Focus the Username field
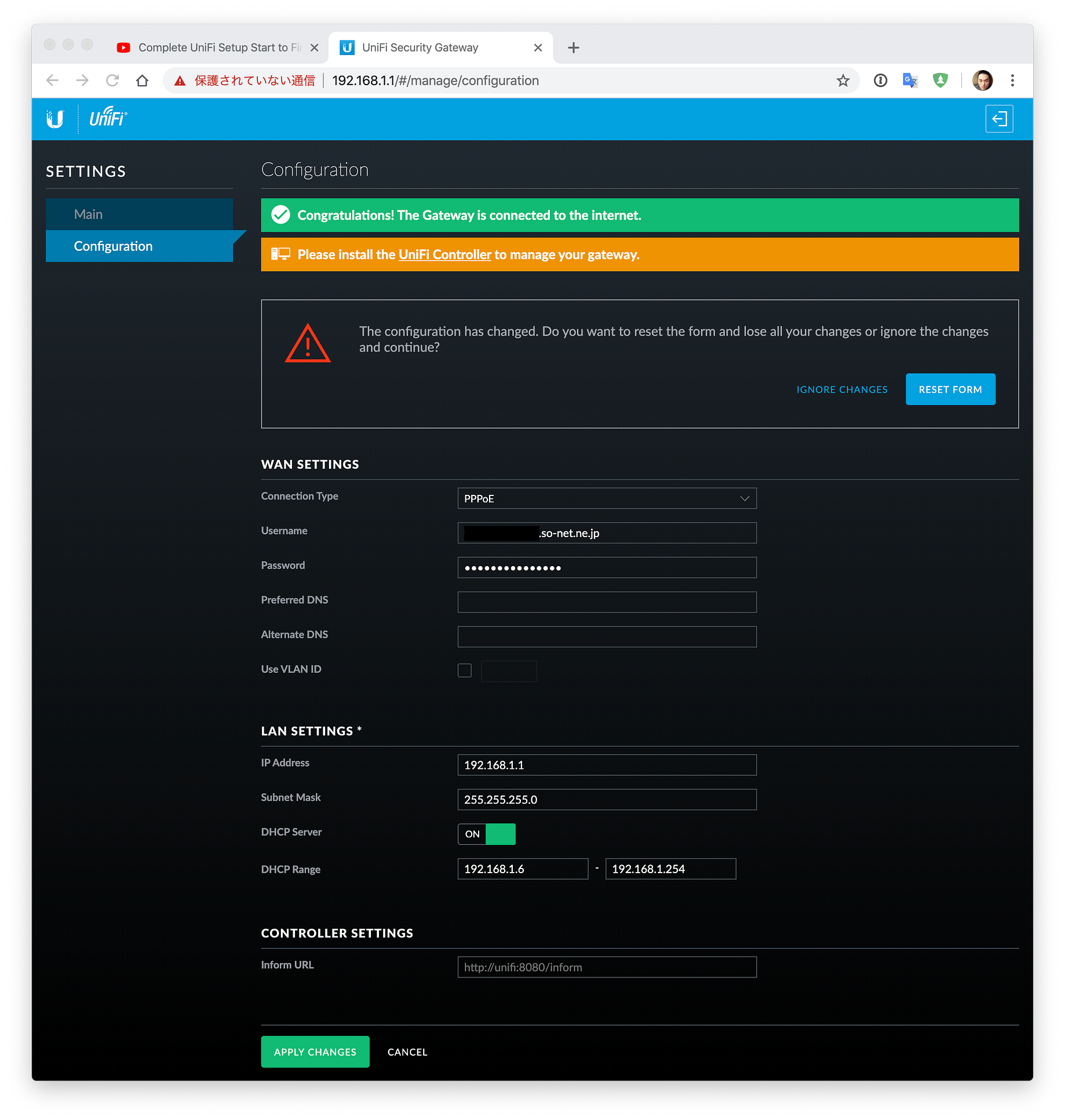Image resolution: width=1065 pixels, height=1120 pixels. 607,533
